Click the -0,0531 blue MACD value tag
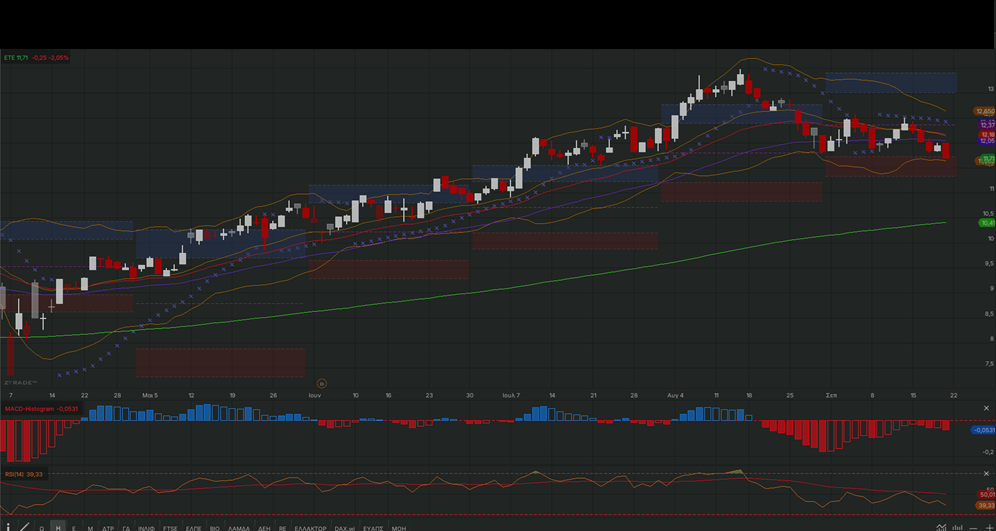 point(984,430)
